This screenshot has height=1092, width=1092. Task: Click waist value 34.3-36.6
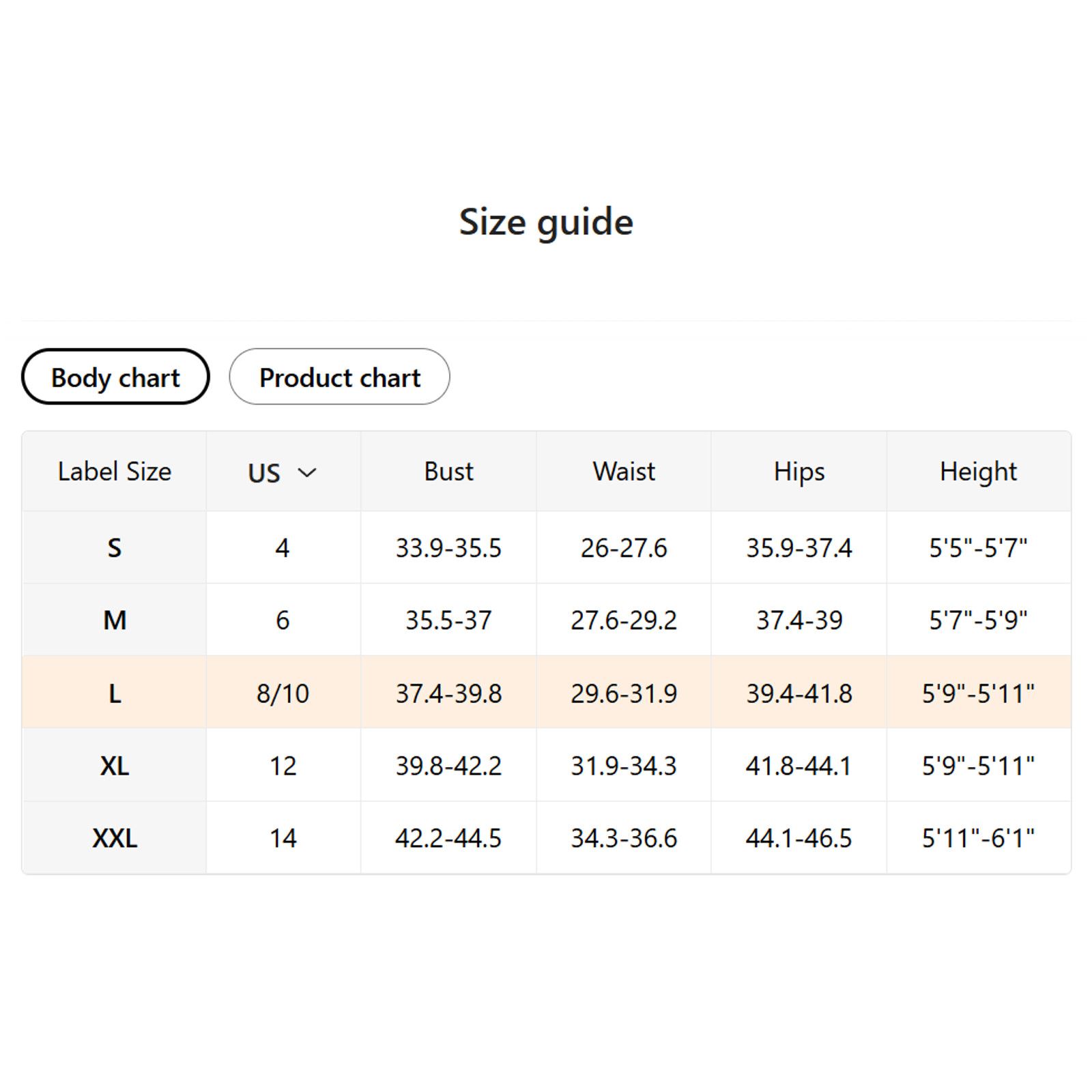coord(624,838)
